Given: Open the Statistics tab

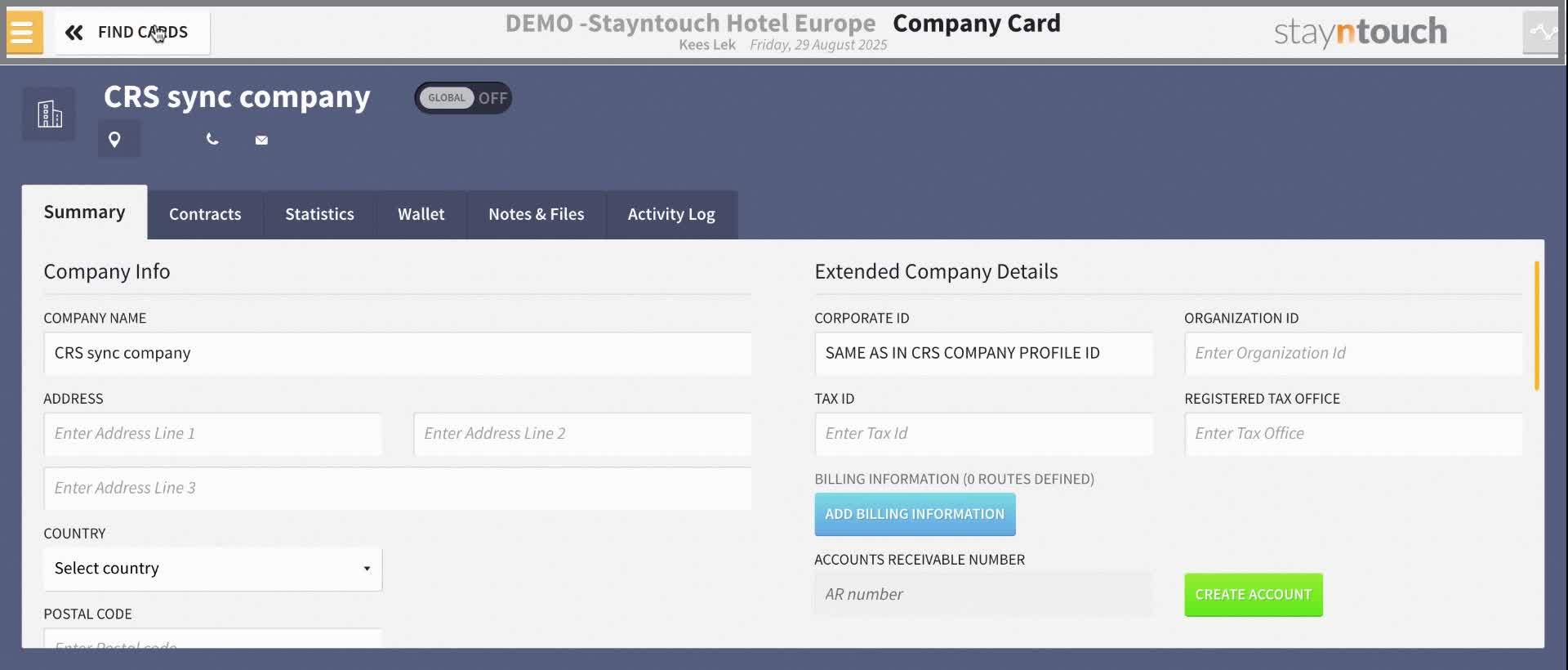Looking at the screenshot, I should click(x=319, y=215).
